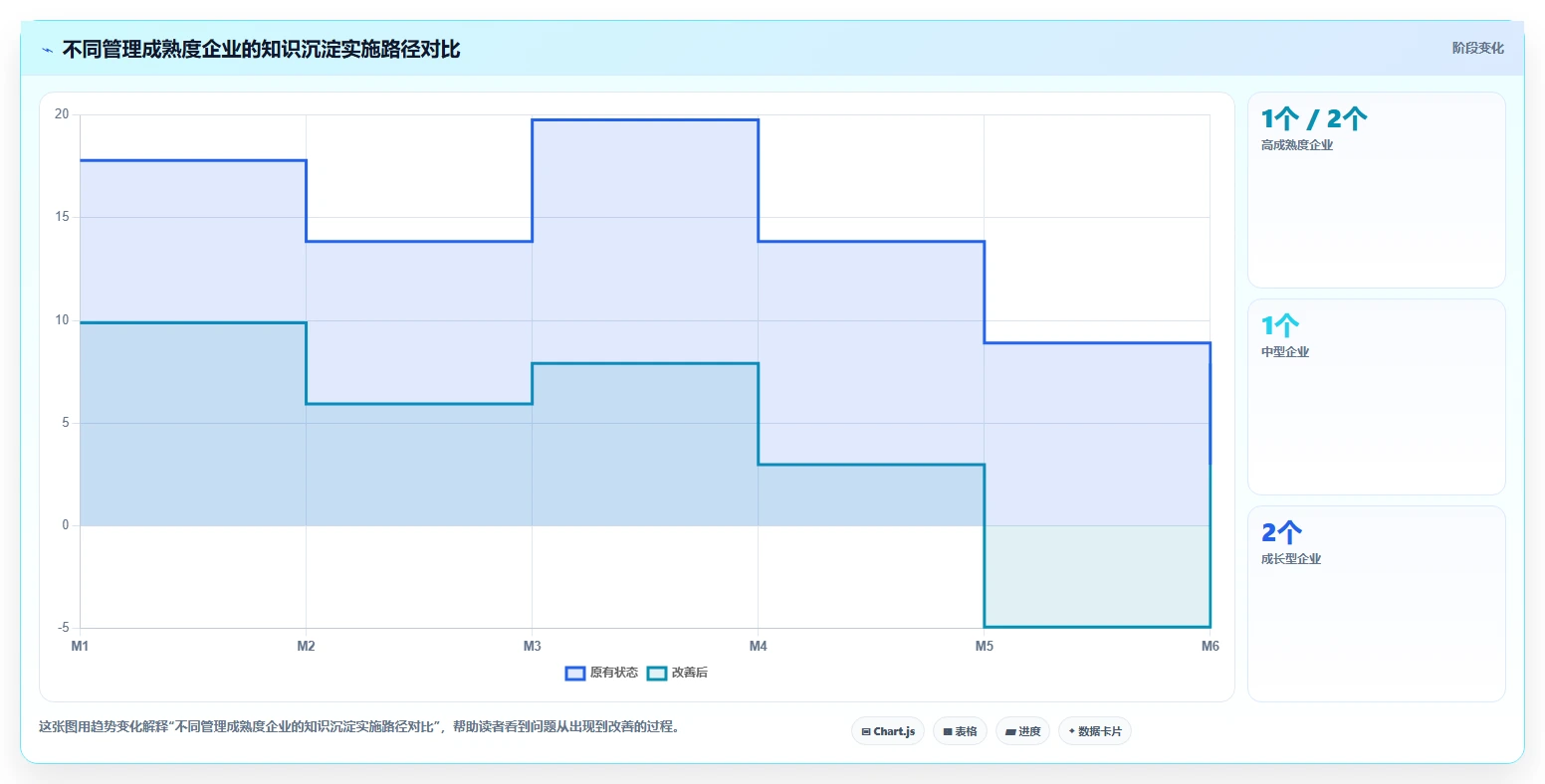This screenshot has height=784, width=1545.
Task: Select the 数据卡片 tag
Action: [1095, 731]
